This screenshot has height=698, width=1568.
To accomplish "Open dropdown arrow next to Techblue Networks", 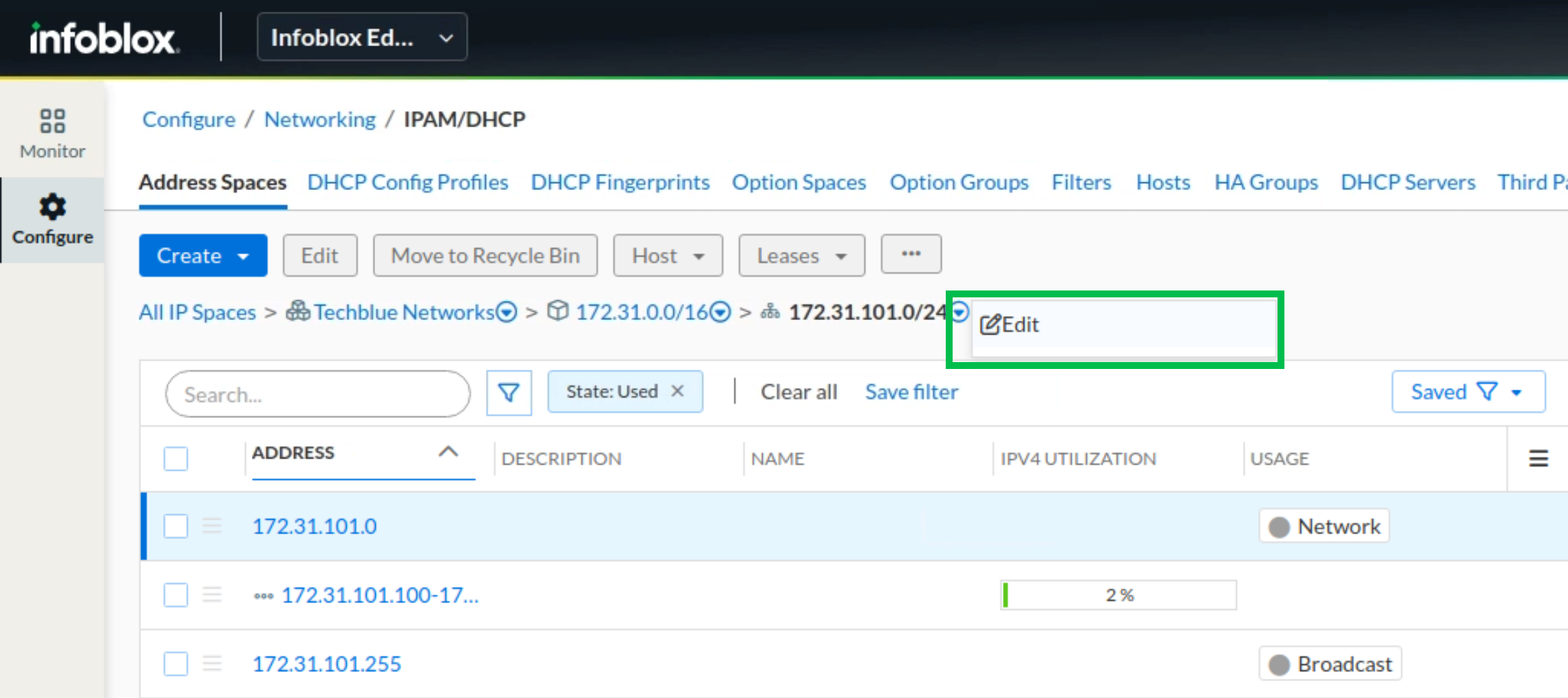I will click(507, 313).
